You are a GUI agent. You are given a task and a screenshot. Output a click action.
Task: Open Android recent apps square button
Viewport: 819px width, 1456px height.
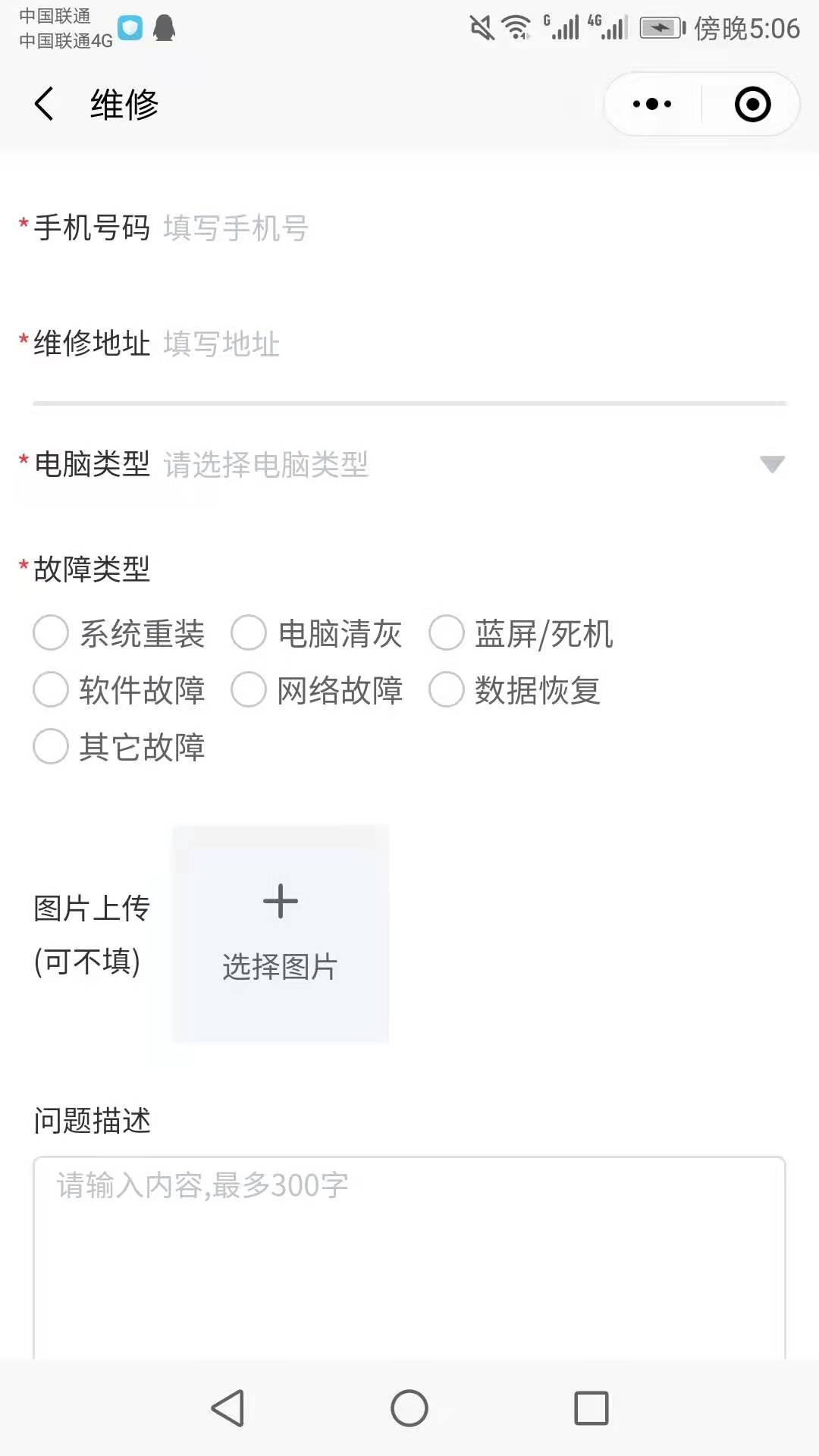591,1408
